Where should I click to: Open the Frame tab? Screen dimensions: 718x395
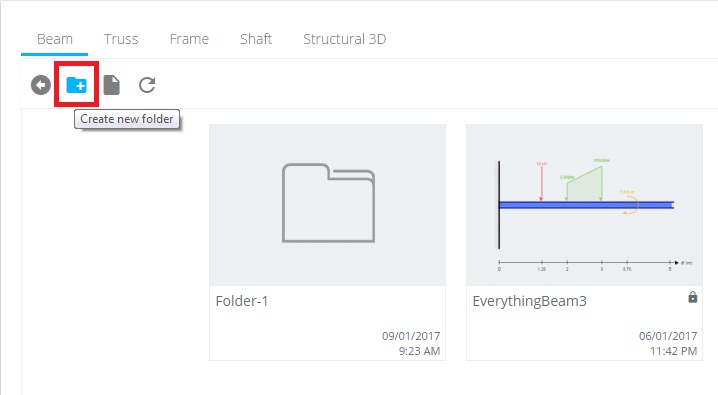(x=189, y=39)
